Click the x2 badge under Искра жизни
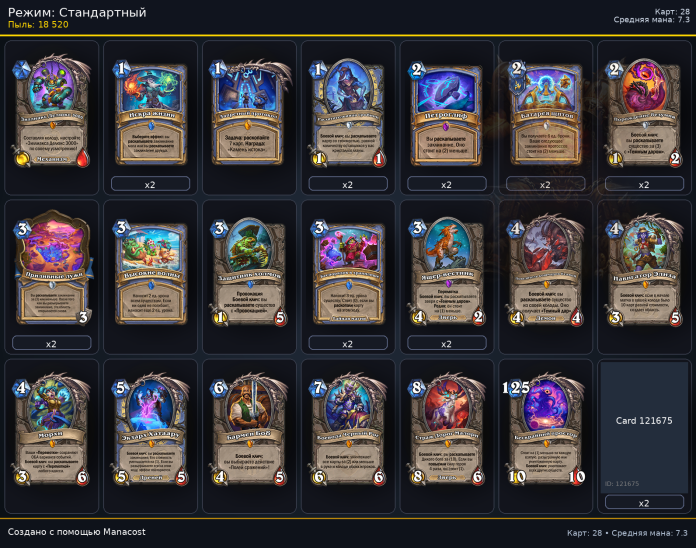696x548 pixels. 150,184
